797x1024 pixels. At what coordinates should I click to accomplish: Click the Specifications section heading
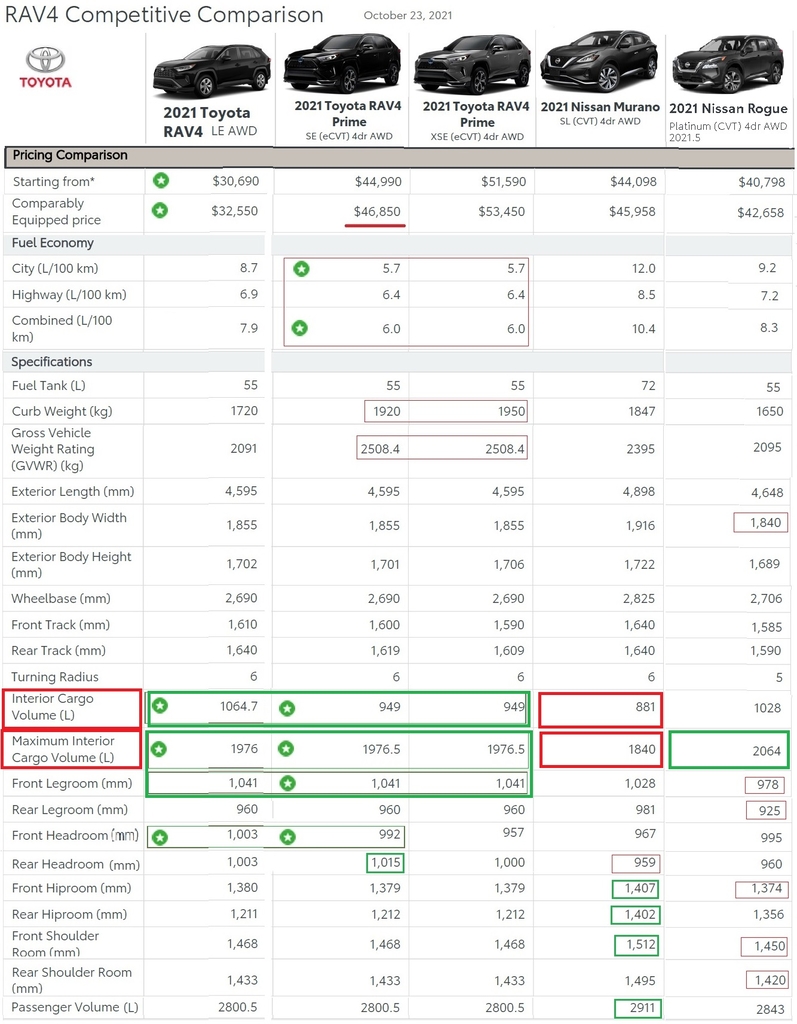(x=52, y=362)
